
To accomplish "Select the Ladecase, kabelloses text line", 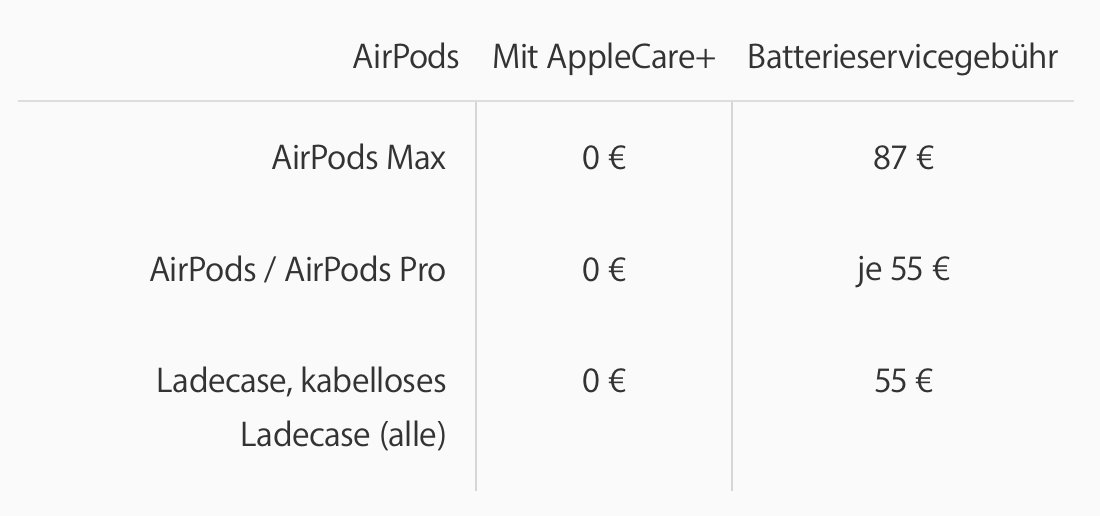I will [301, 381].
